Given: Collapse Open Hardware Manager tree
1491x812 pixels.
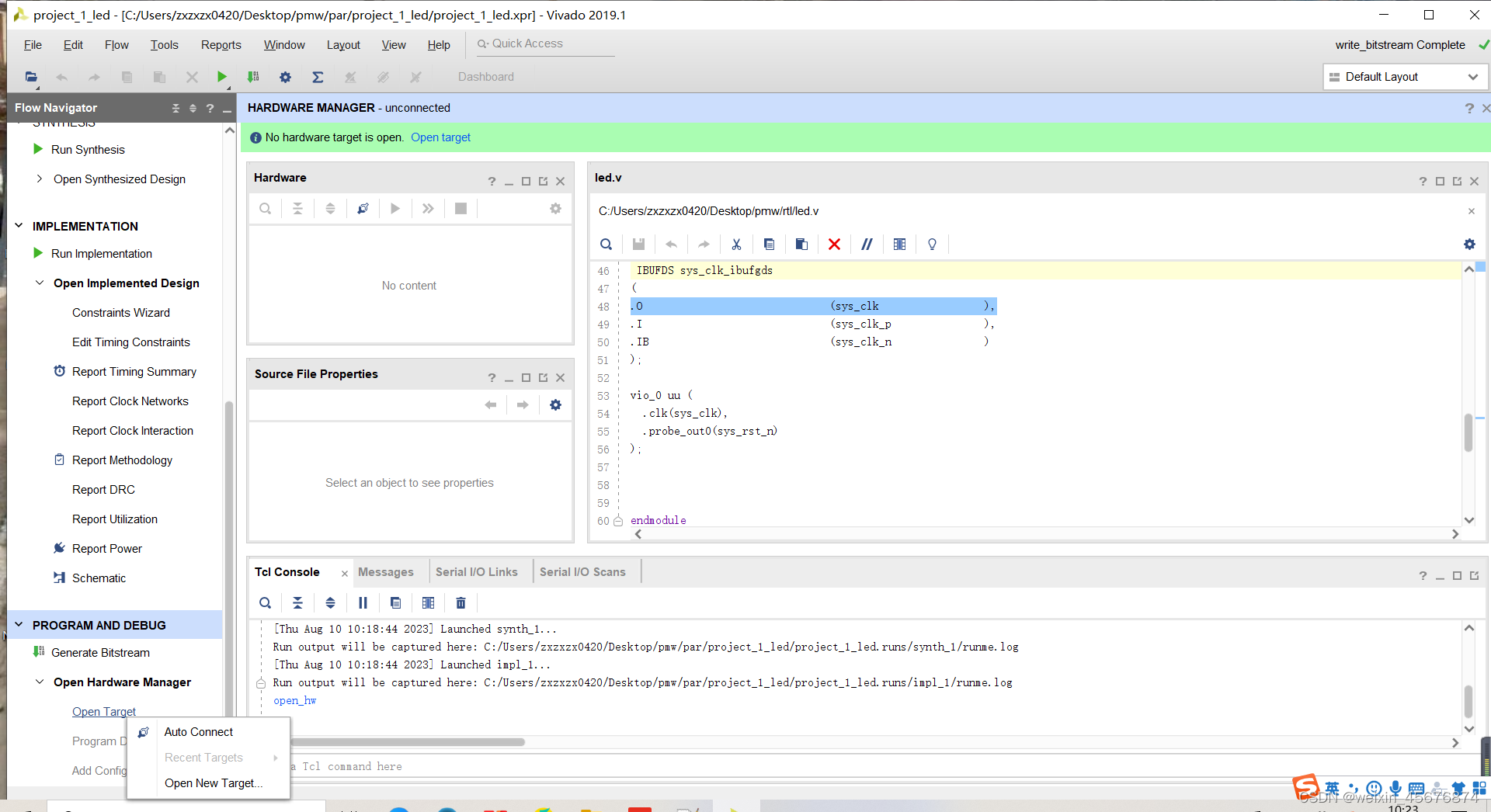Looking at the screenshot, I should click(40, 682).
